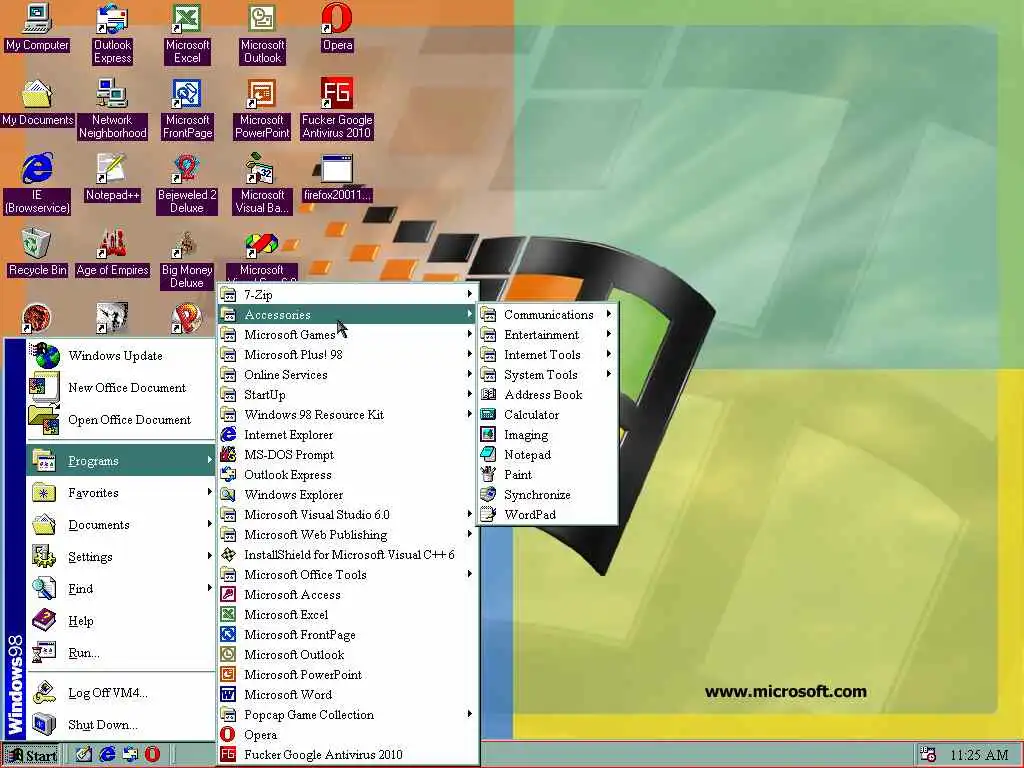Open My Computer desktop icon
The width and height of the screenshot is (1024, 768).
(x=37, y=28)
